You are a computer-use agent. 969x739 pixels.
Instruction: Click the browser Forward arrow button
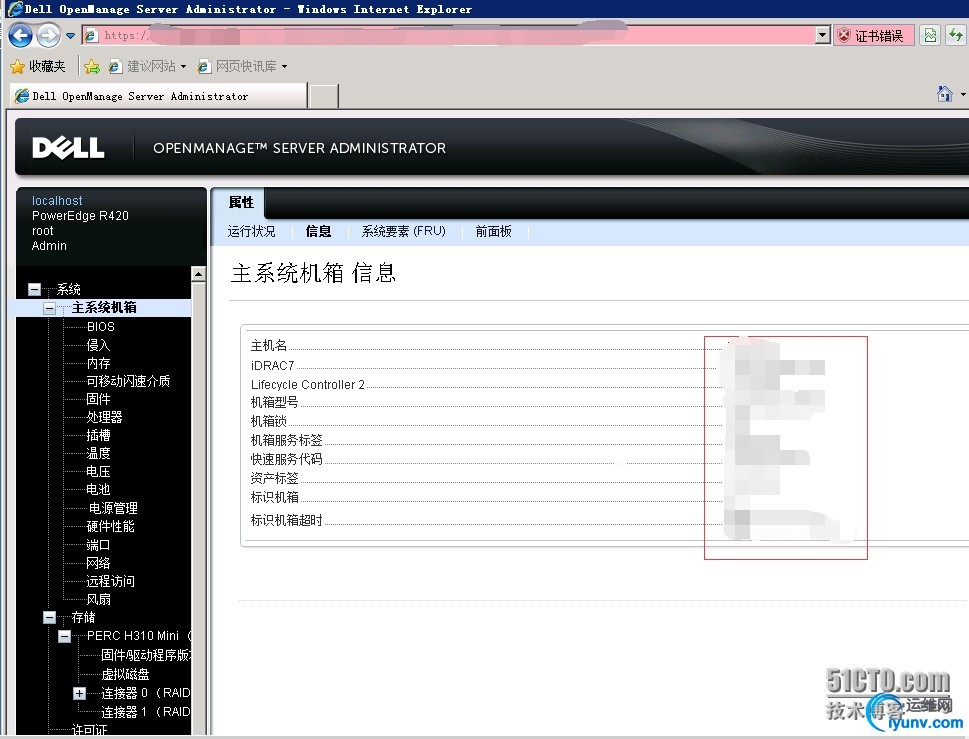coord(48,35)
